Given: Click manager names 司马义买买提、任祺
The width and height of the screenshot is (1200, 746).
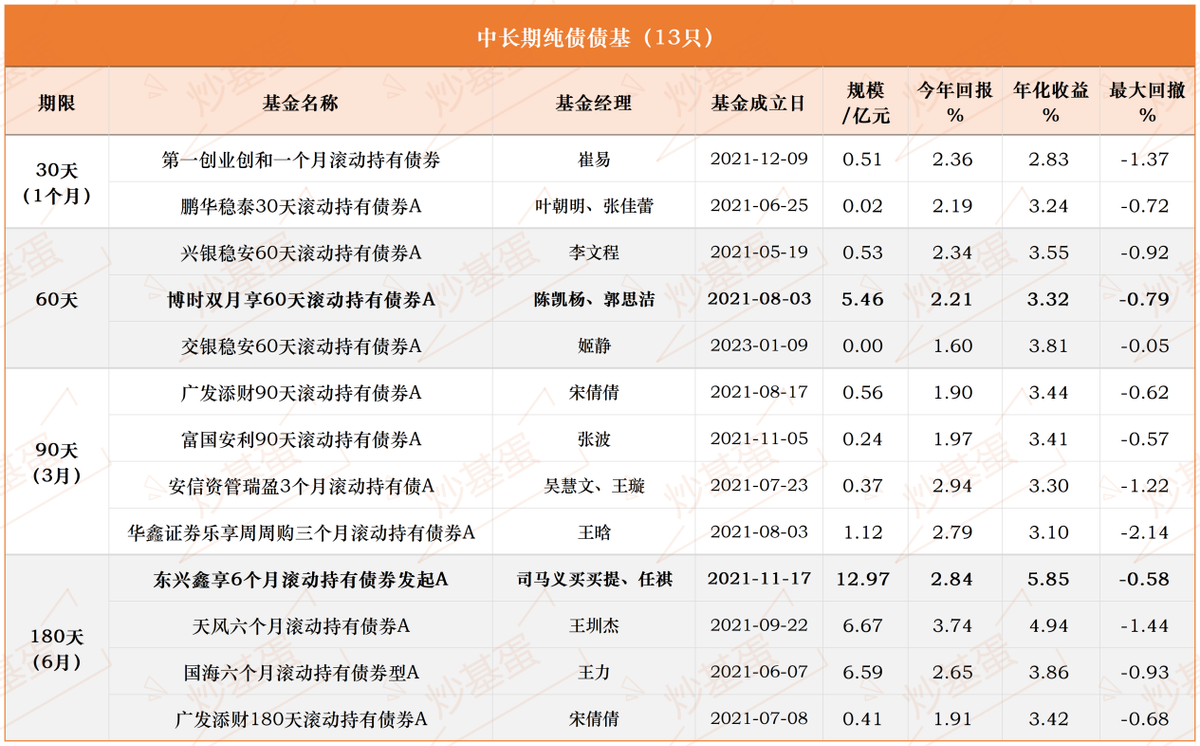Looking at the screenshot, I should tap(594, 579).
